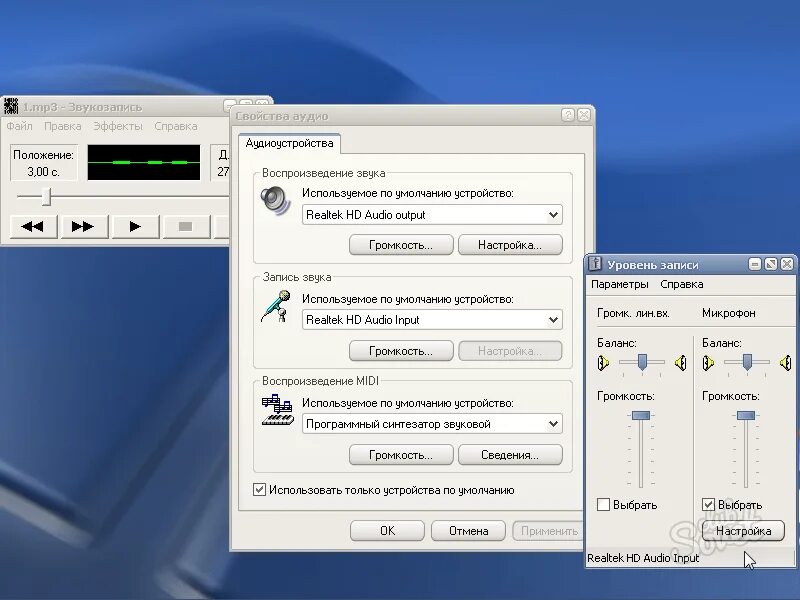This screenshot has height=600, width=800.
Task: Click the speaker icon in Воспроизведение звука
Action: tap(276, 201)
